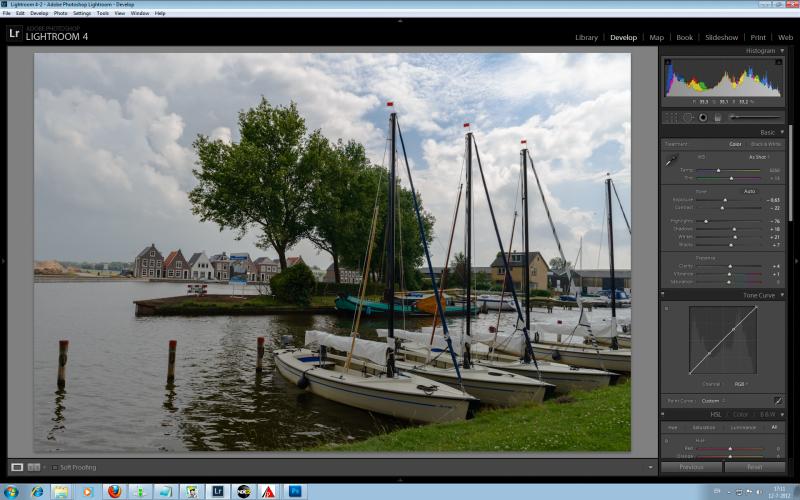Hide the top module picker panel arrow
Screen dimensions: 800x500
tap(400, 21)
